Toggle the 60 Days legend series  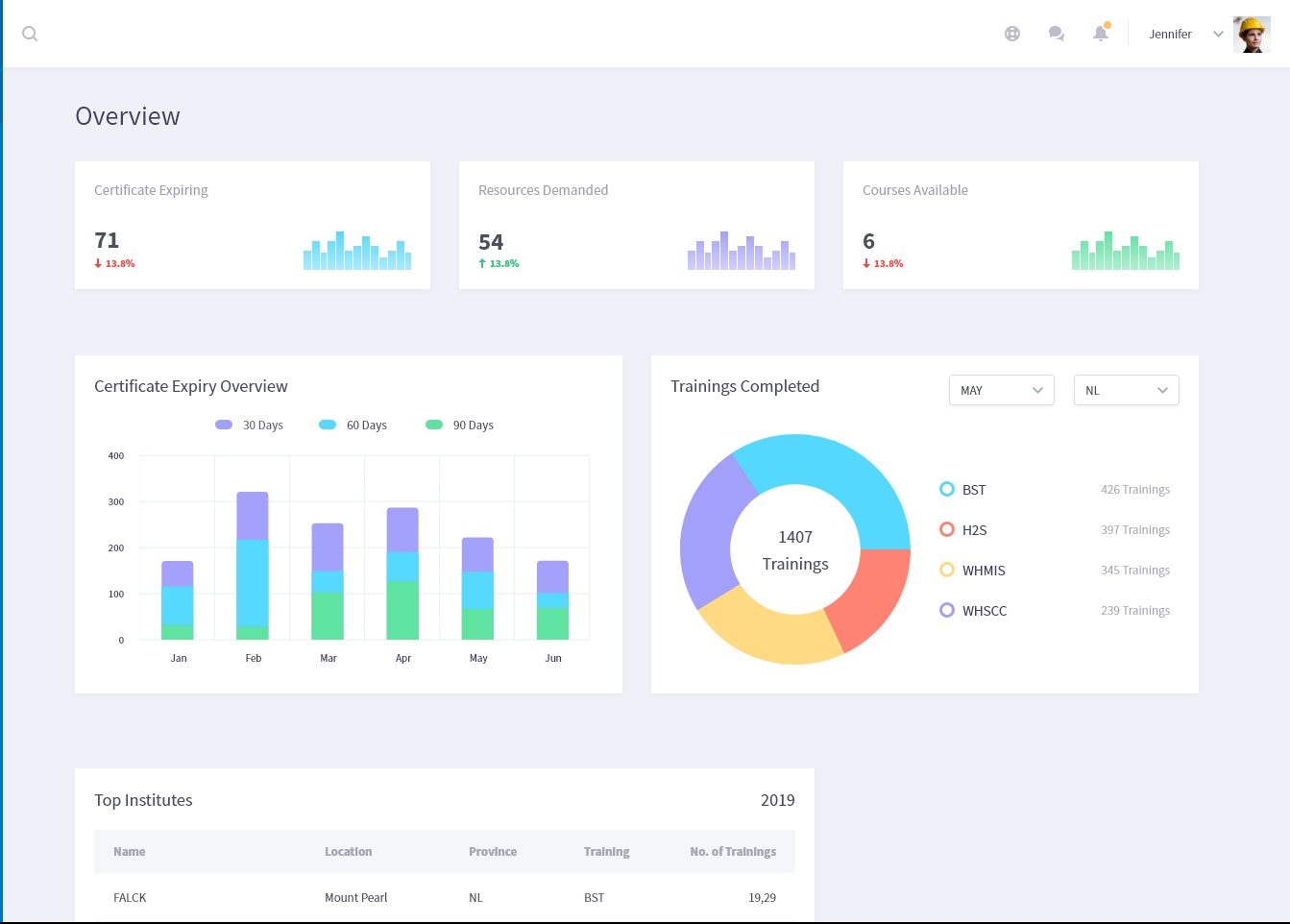click(x=353, y=425)
